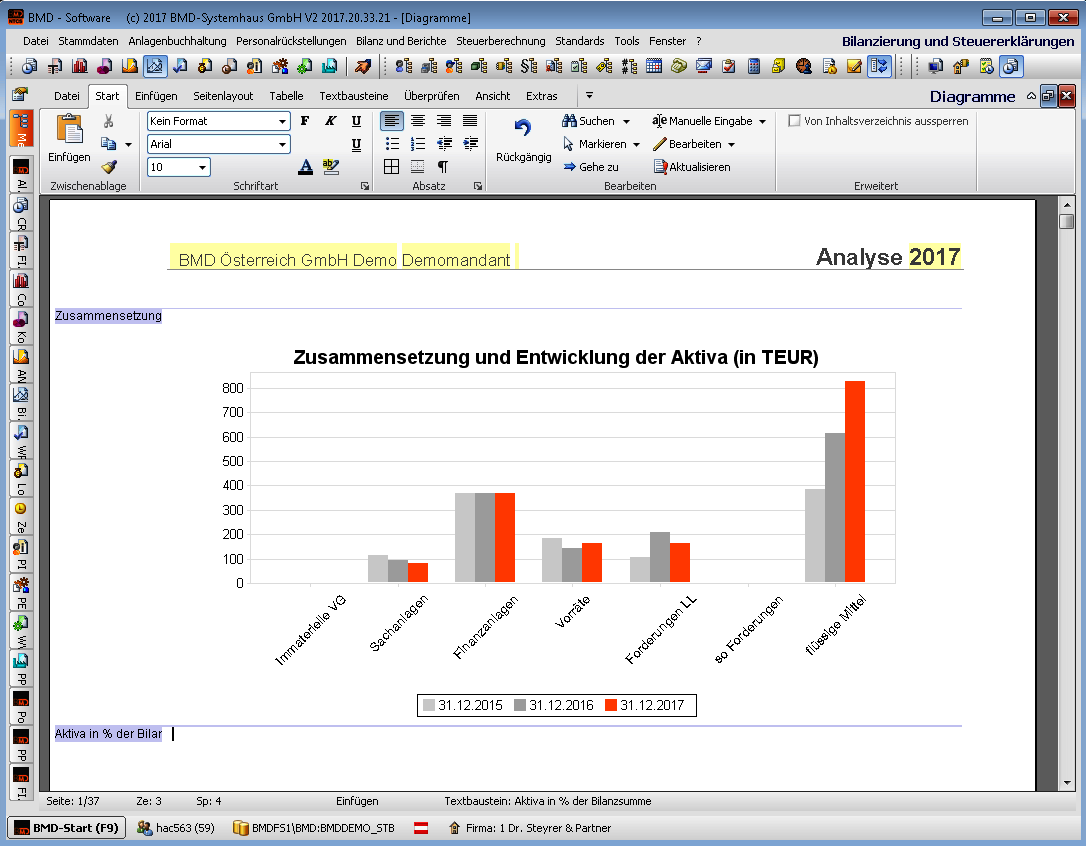Image resolution: width=1086 pixels, height=846 pixels.
Task: Click the Gehe zu button
Action: tap(591, 167)
